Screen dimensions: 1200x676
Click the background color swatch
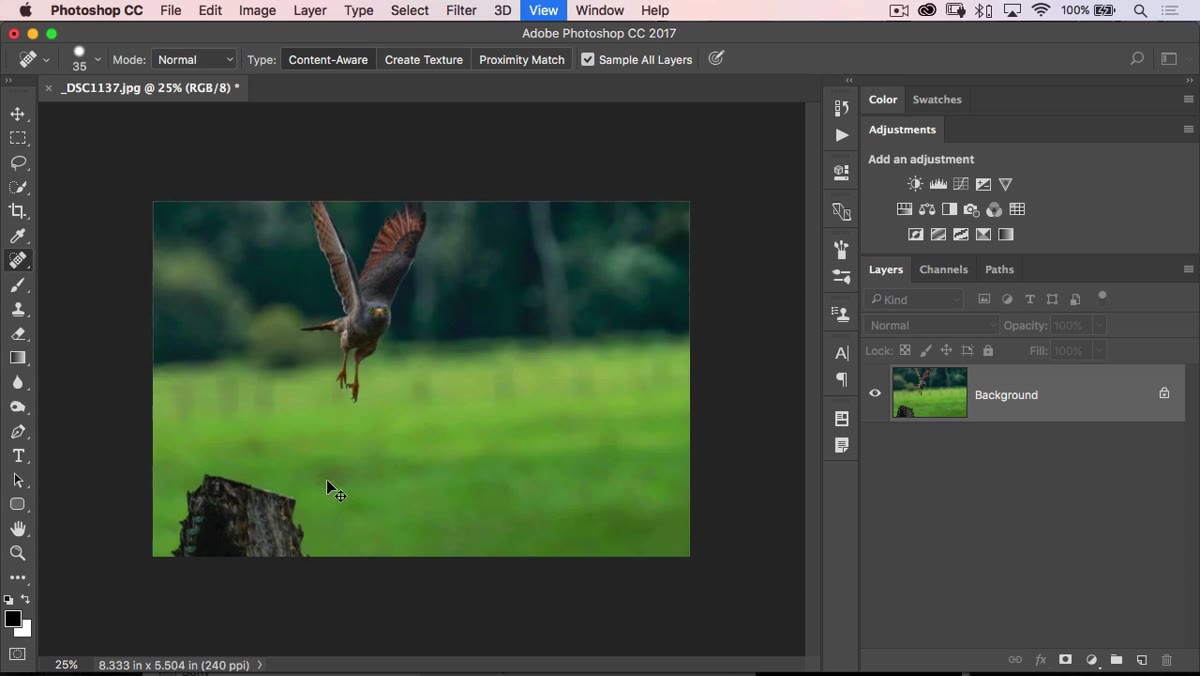coord(24,630)
